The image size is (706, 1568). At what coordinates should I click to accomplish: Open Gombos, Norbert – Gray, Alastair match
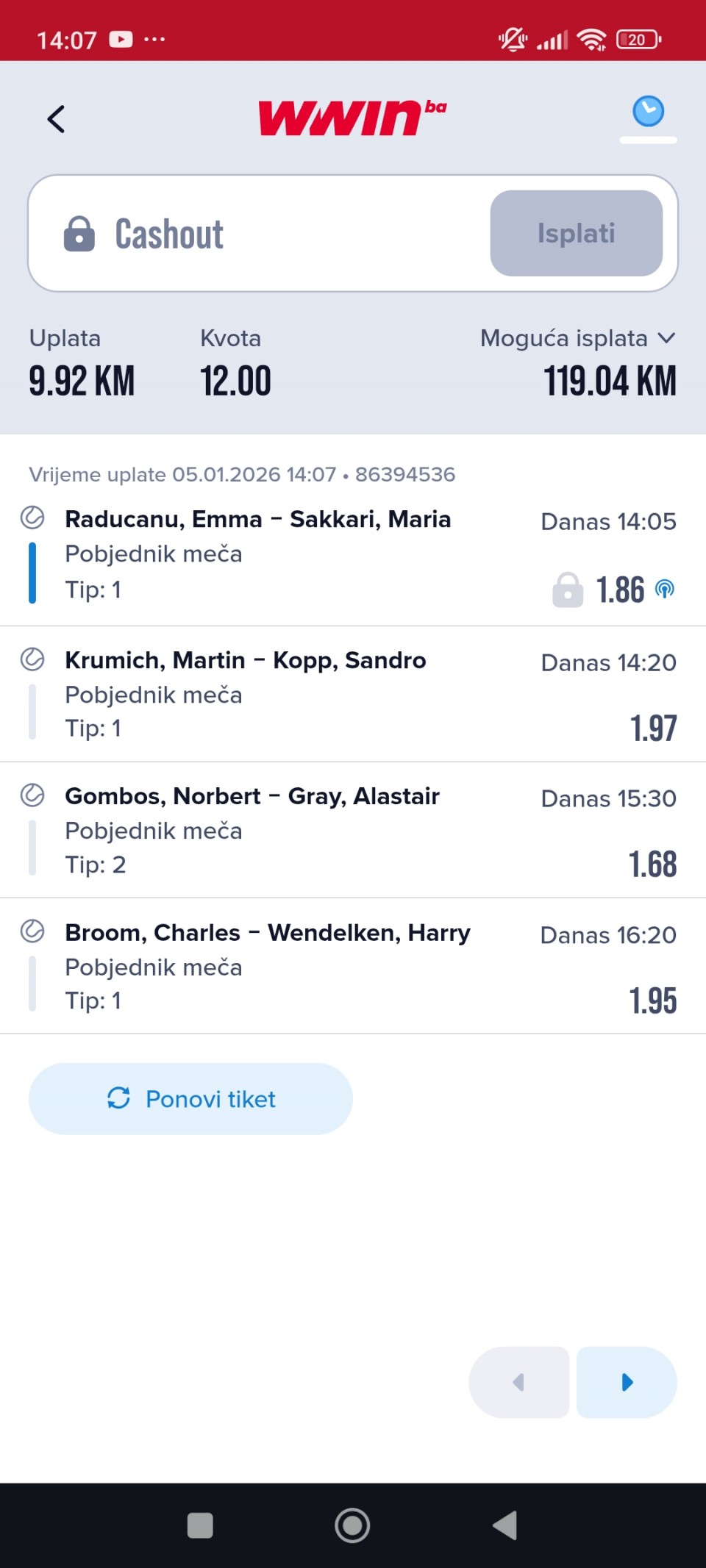[x=252, y=796]
